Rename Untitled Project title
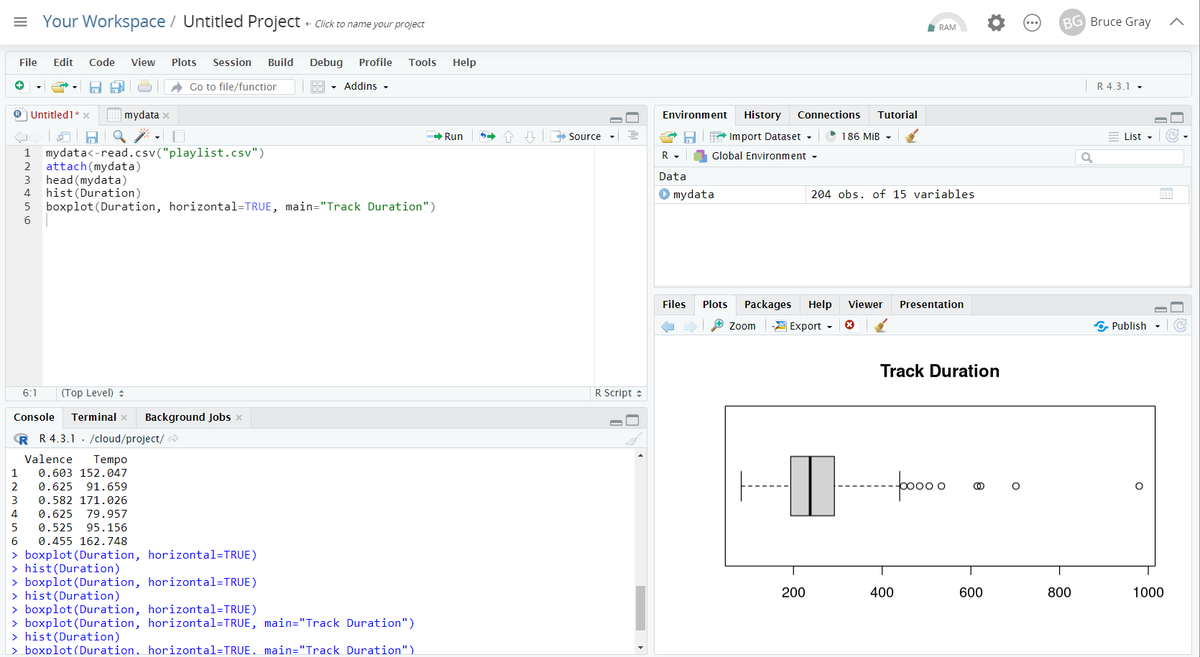Viewport: 1200px width, 657px height. click(241, 21)
